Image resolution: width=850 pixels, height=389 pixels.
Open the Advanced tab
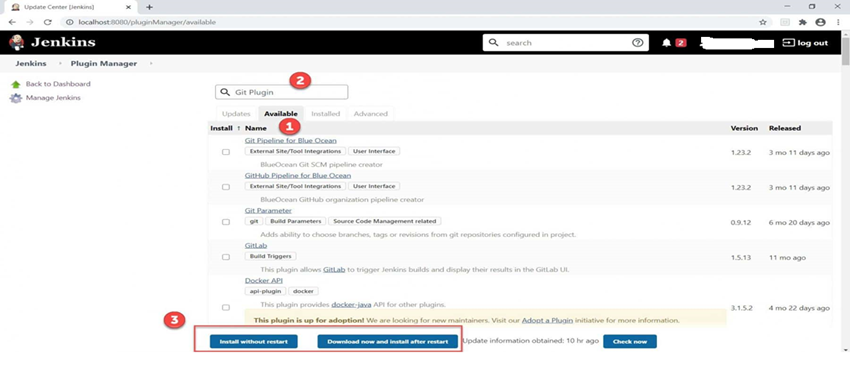371,114
